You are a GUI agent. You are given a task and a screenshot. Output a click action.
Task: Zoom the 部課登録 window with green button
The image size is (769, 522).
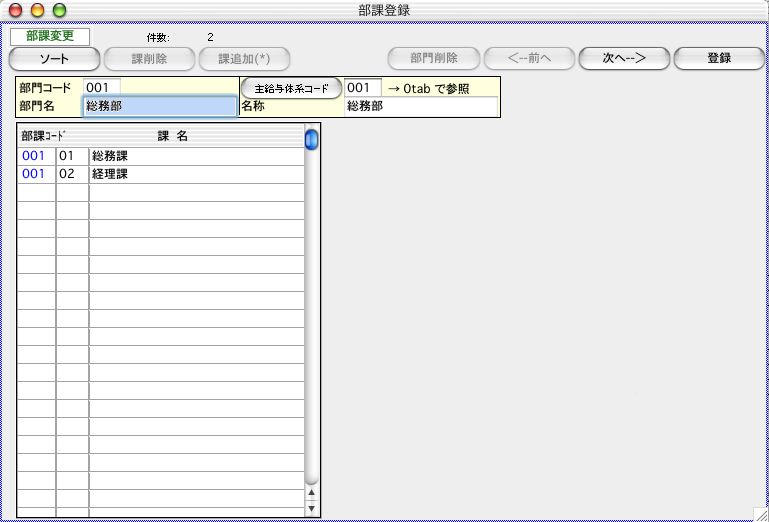59,10
